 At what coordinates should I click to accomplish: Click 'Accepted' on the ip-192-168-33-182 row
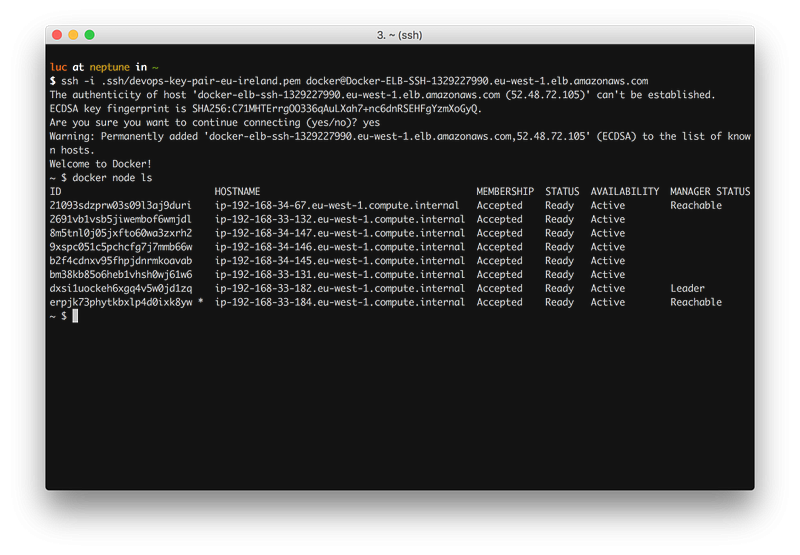(499, 288)
